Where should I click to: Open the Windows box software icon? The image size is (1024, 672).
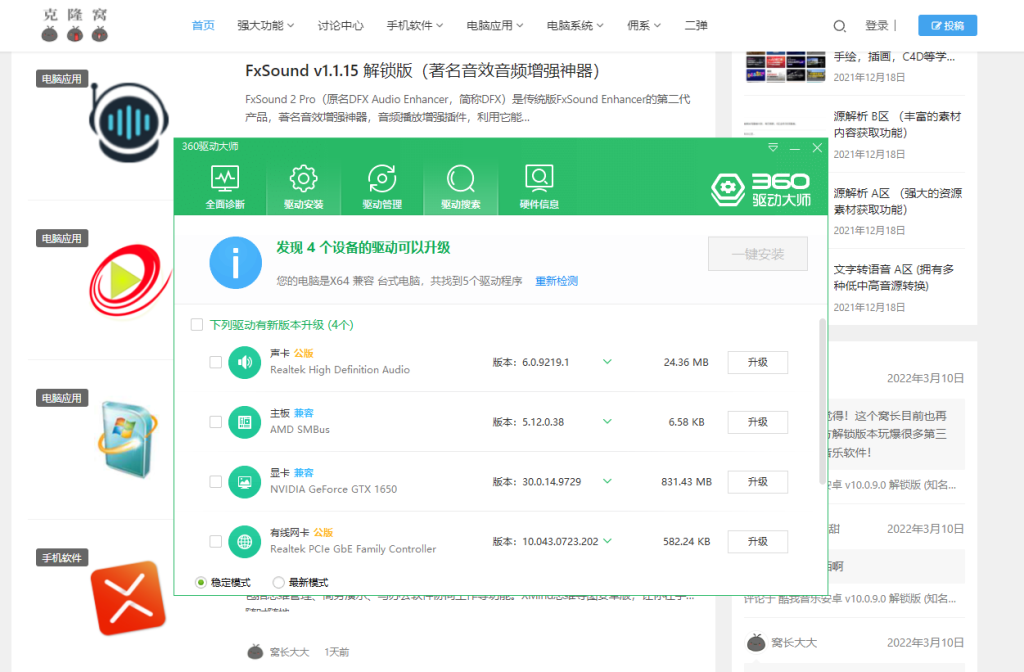(128, 440)
